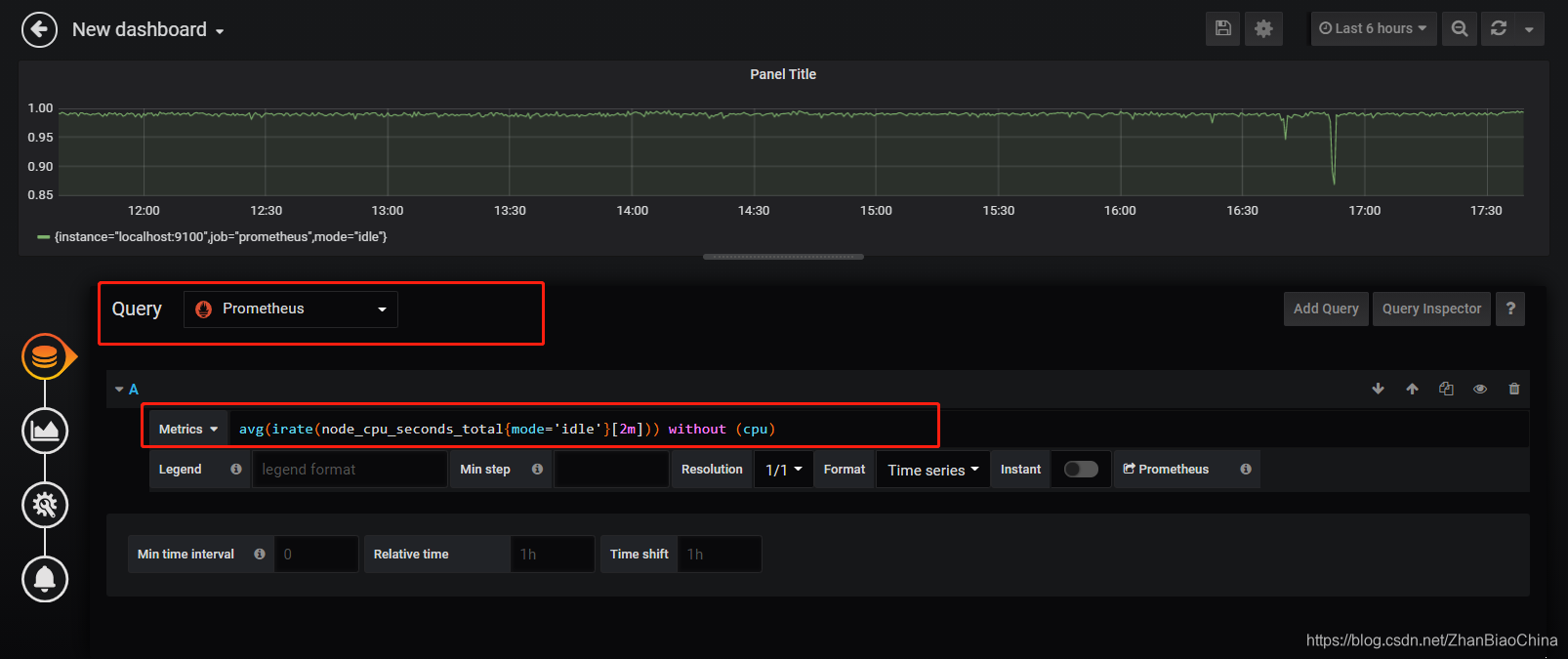Open the Alert tab bell icon
The image size is (1568, 659).
[45, 579]
